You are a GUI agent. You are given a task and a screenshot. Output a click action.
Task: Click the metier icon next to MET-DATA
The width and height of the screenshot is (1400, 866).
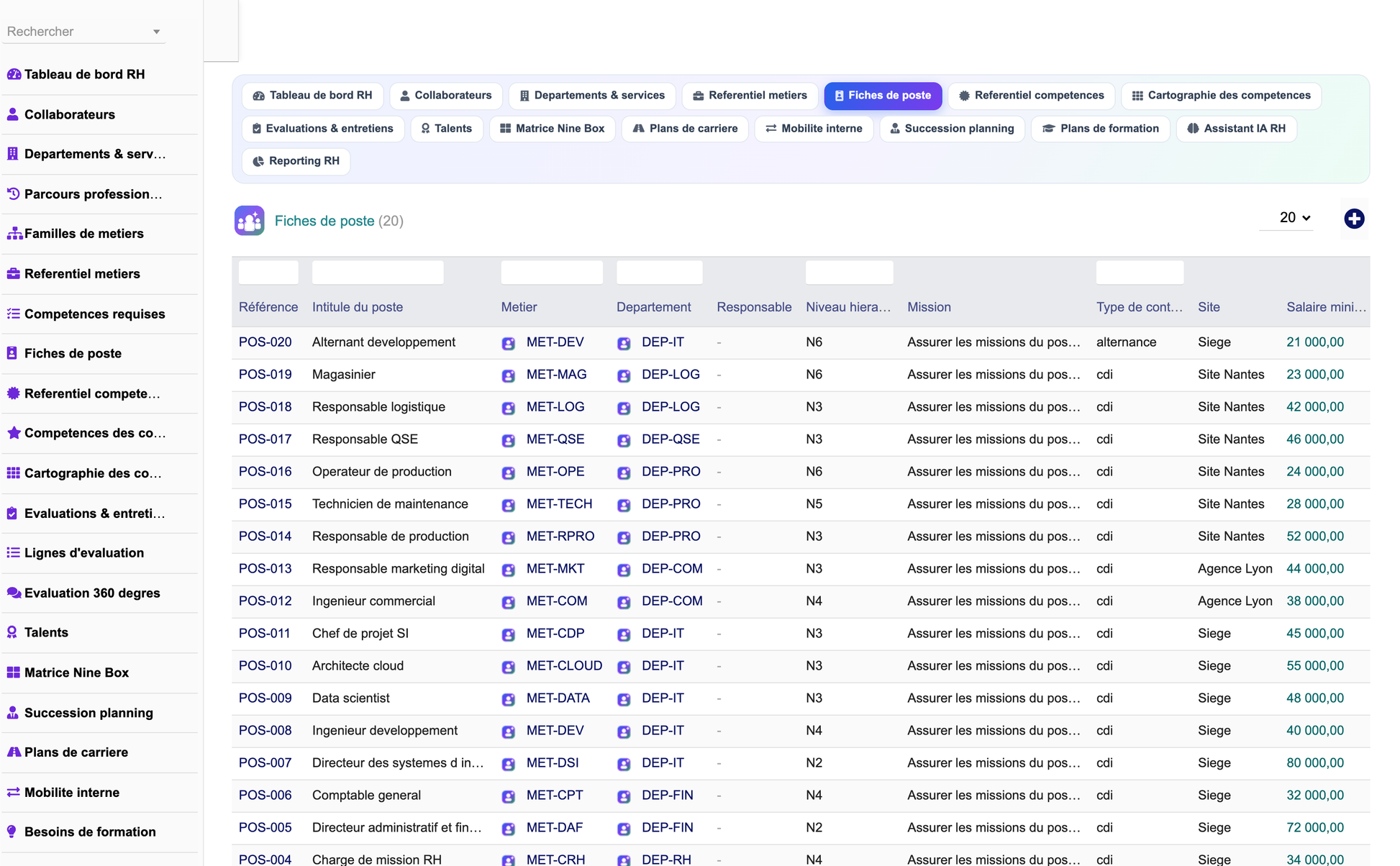pyautogui.click(x=509, y=699)
